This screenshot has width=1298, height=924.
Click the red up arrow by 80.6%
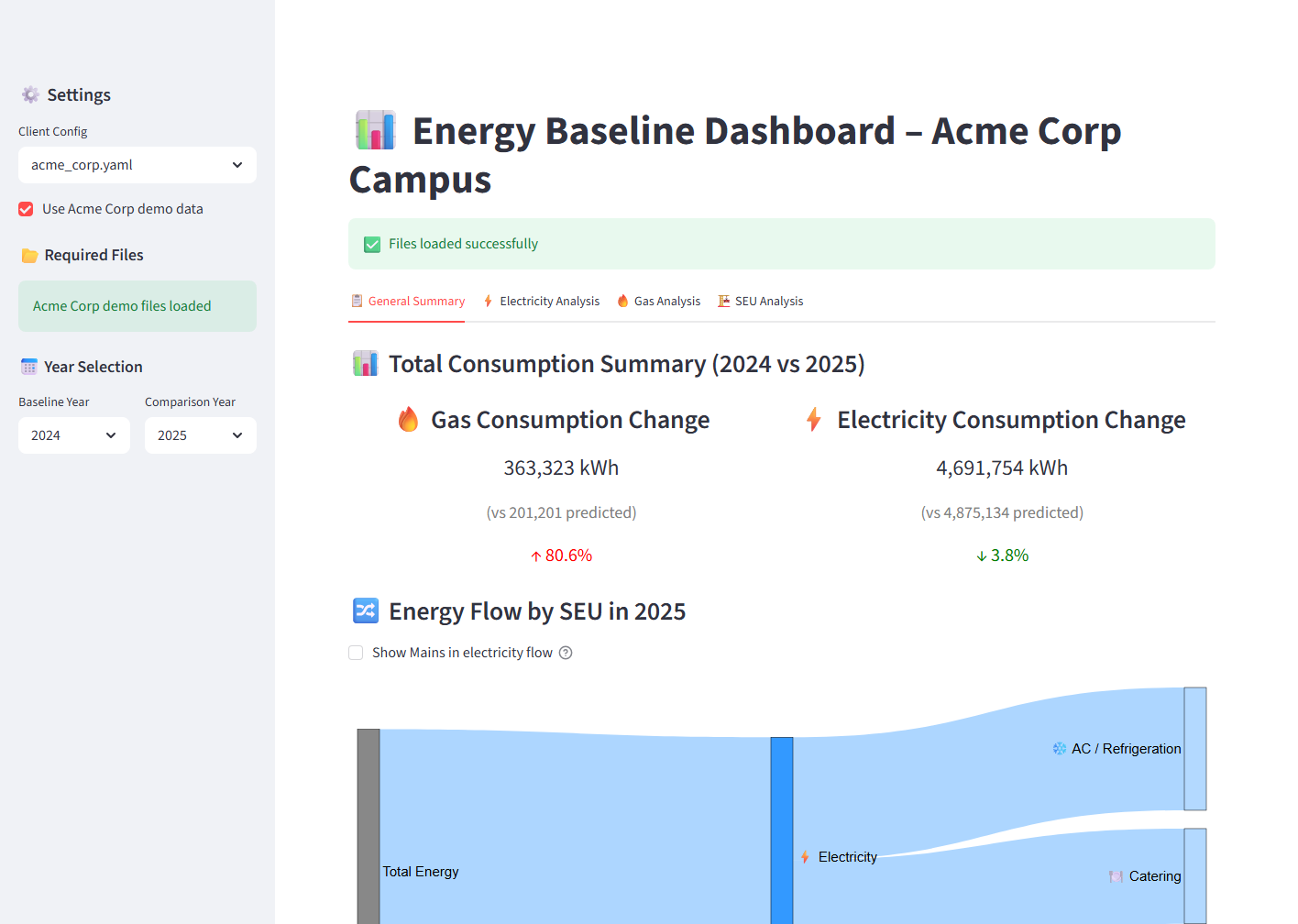click(x=536, y=556)
